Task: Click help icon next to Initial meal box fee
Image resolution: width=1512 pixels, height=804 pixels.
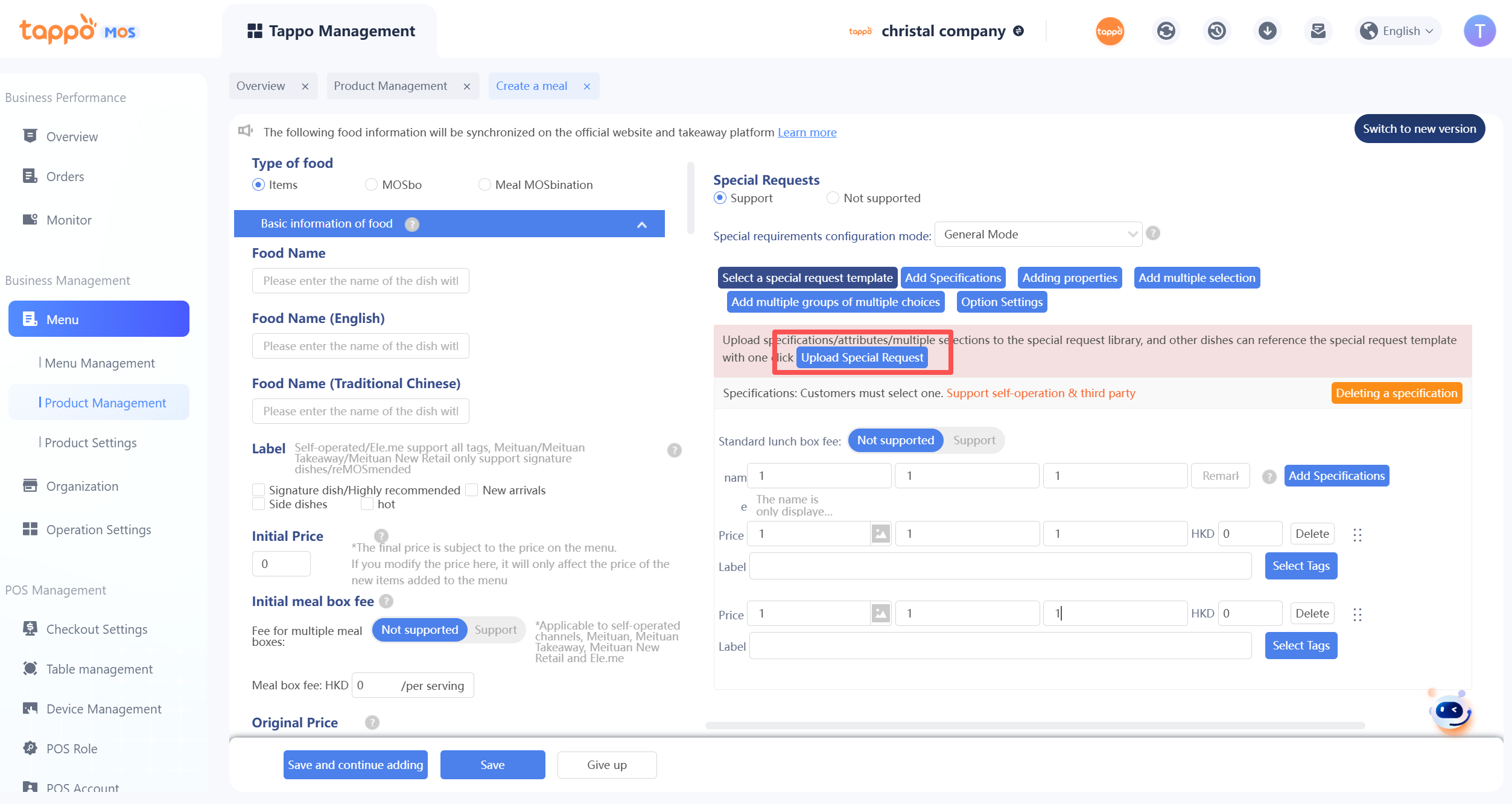Action: coord(386,601)
